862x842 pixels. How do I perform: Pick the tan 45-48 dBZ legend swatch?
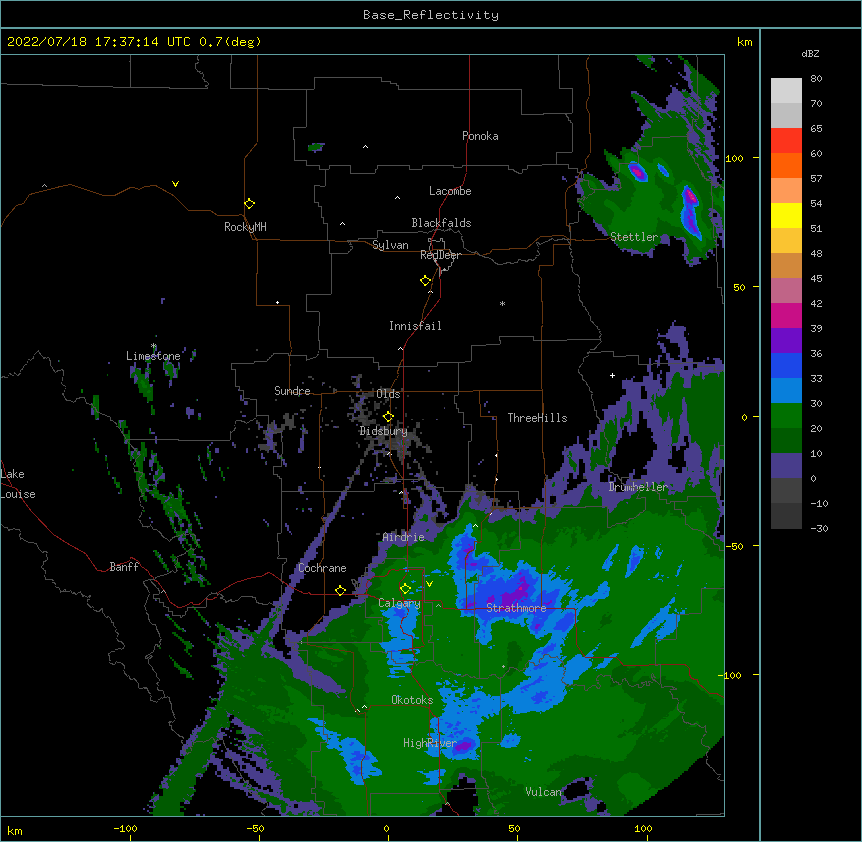[786, 265]
